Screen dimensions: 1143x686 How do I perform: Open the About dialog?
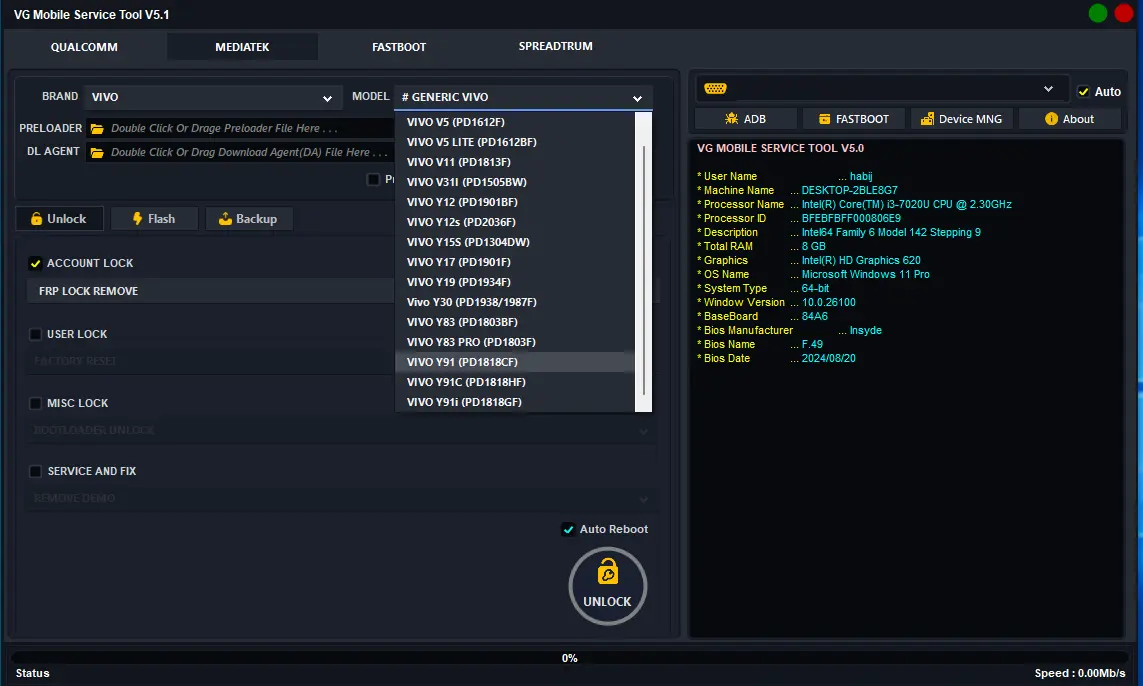coord(1069,119)
